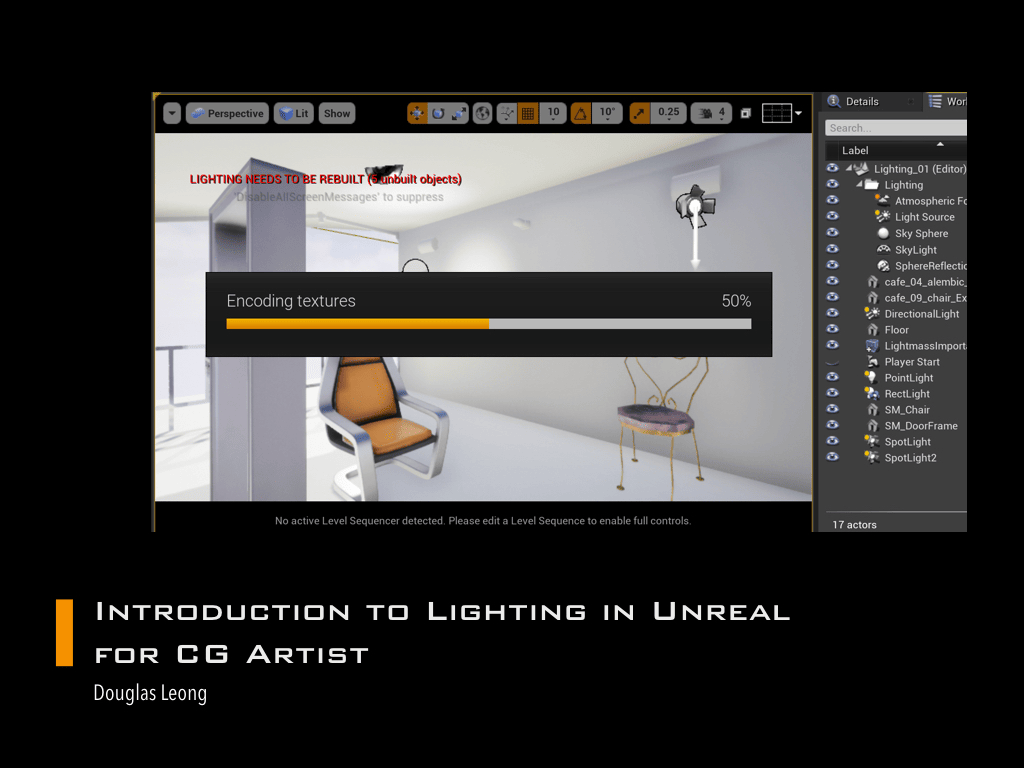Viewport: 1024px width, 768px height.
Task: Click the spotlight gizmo in viewport
Action: 695,206
